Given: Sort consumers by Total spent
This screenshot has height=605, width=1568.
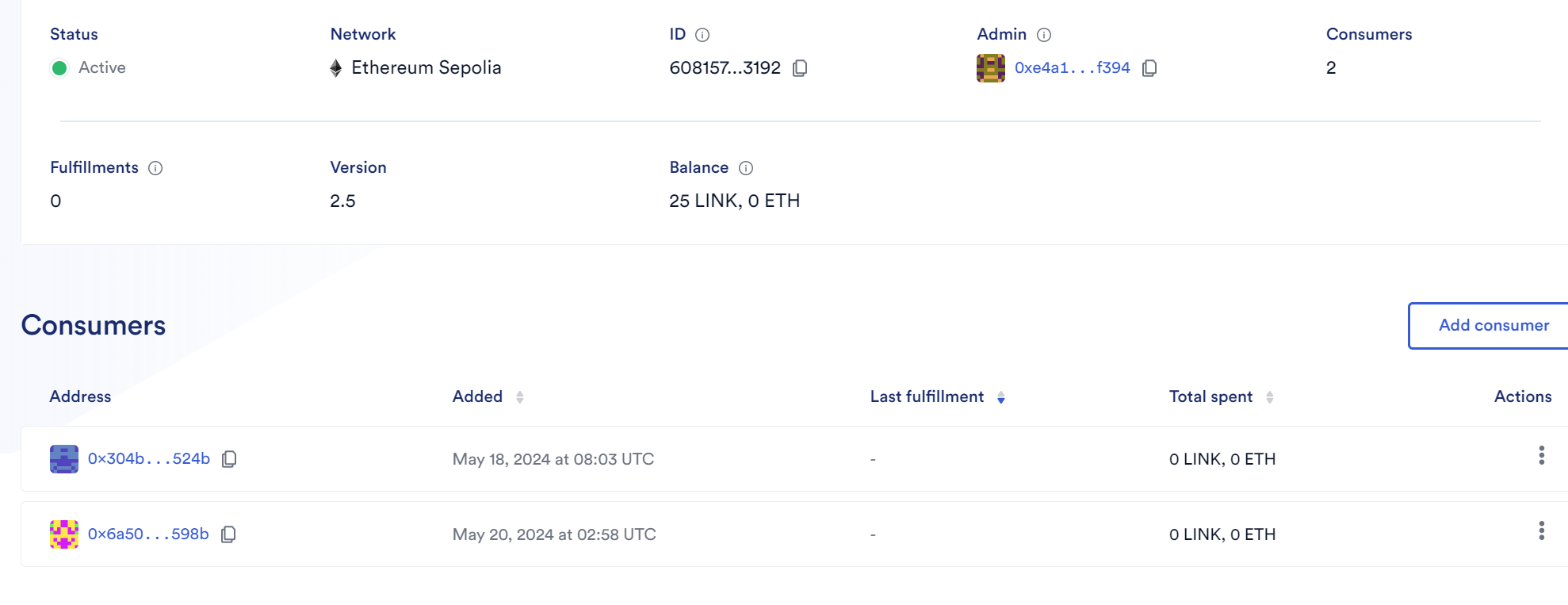Looking at the screenshot, I should (x=1270, y=397).
